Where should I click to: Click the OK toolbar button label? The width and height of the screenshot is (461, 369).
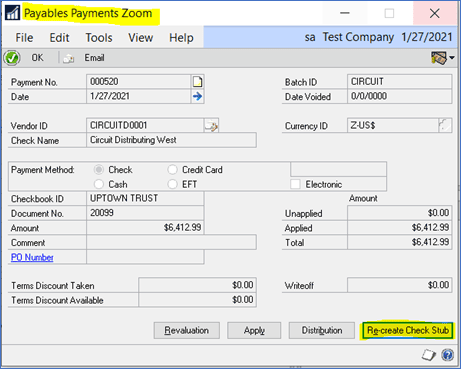37,58
